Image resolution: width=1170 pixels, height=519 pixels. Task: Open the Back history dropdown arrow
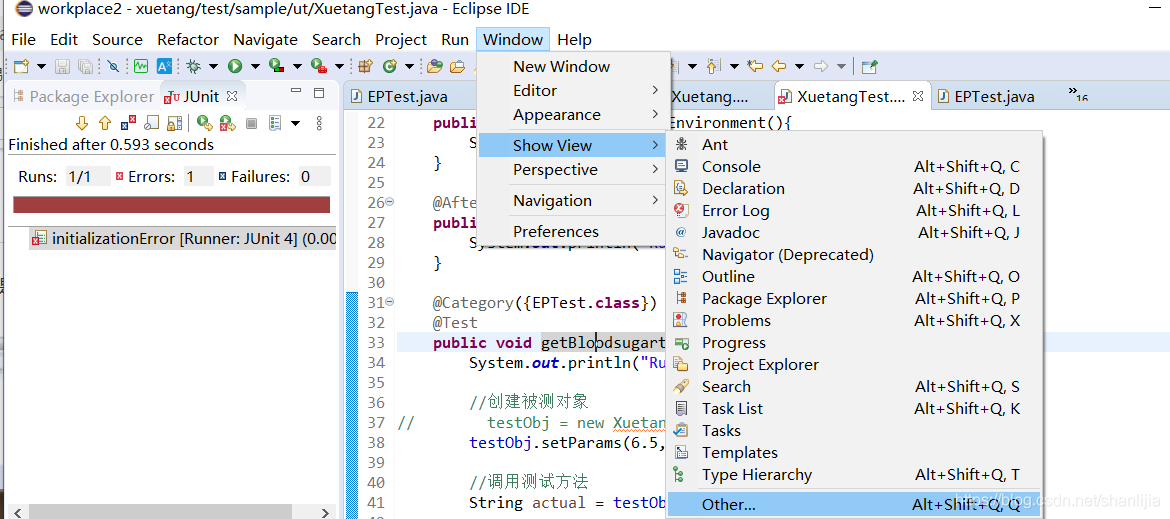coord(799,66)
